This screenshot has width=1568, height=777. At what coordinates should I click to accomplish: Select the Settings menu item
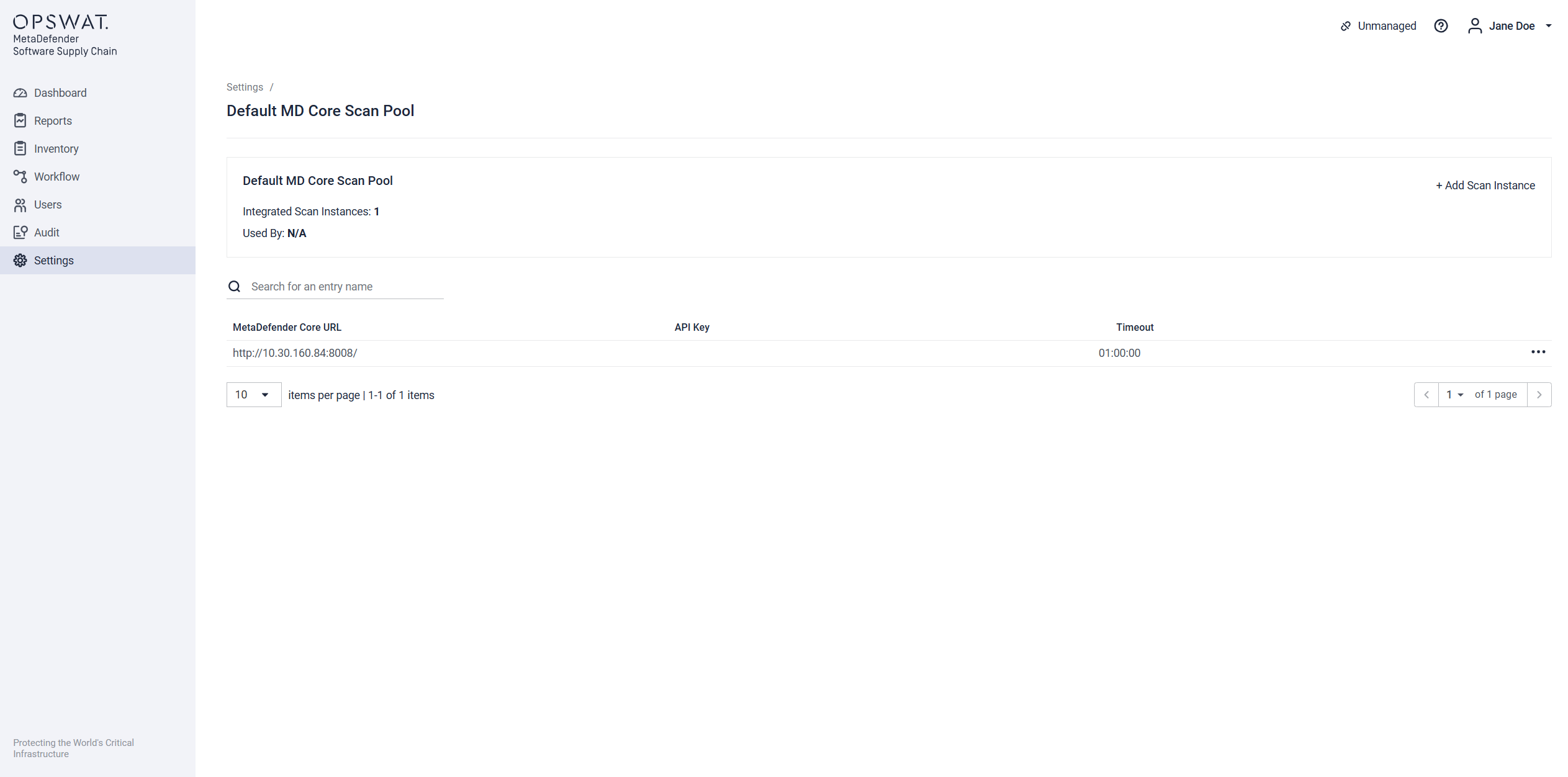[97, 261]
